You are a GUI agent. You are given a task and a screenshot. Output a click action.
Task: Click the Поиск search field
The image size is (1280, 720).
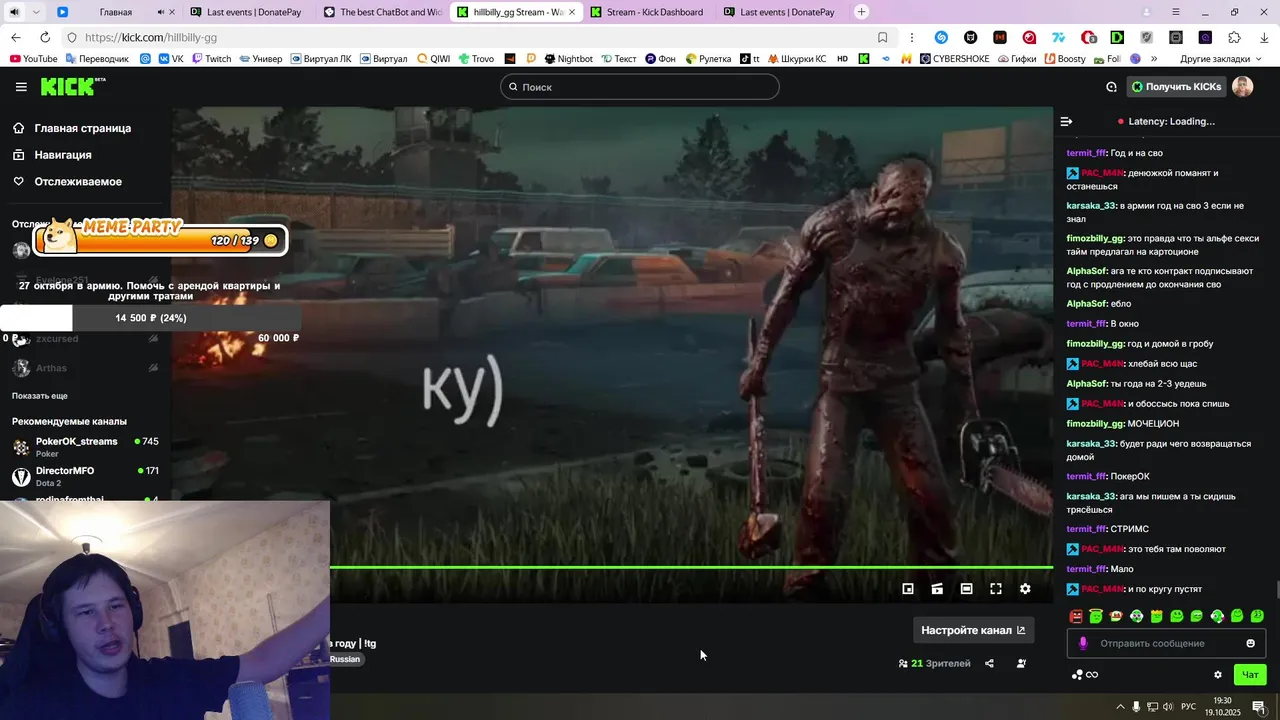pyautogui.click(x=640, y=87)
